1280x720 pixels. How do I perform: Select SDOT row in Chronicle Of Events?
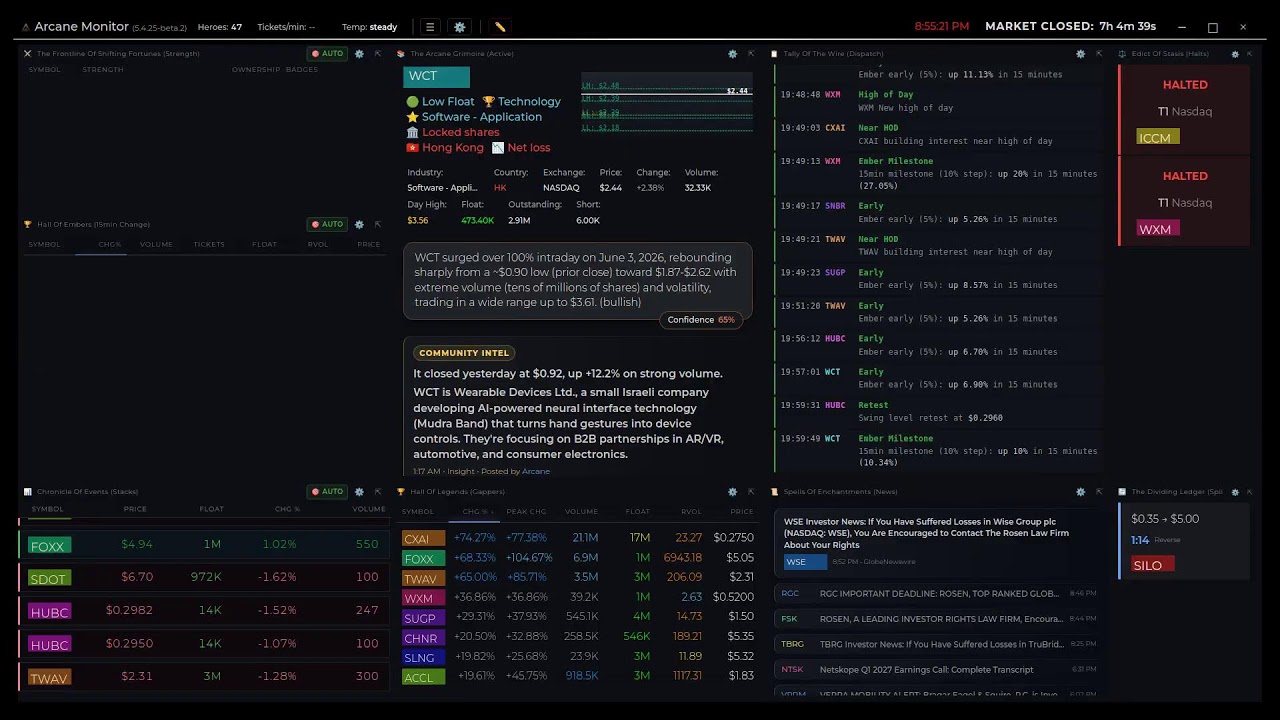pos(203,578)
